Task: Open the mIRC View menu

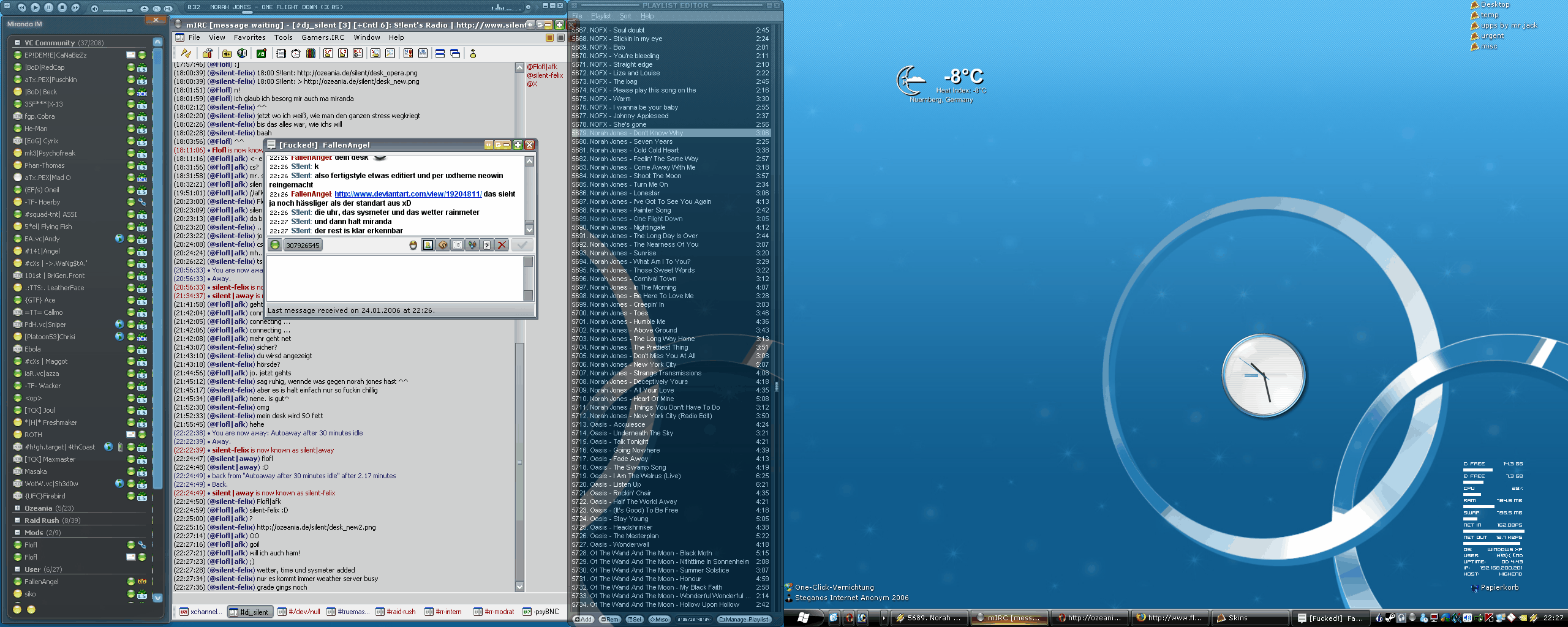Action: coord(217,38)
